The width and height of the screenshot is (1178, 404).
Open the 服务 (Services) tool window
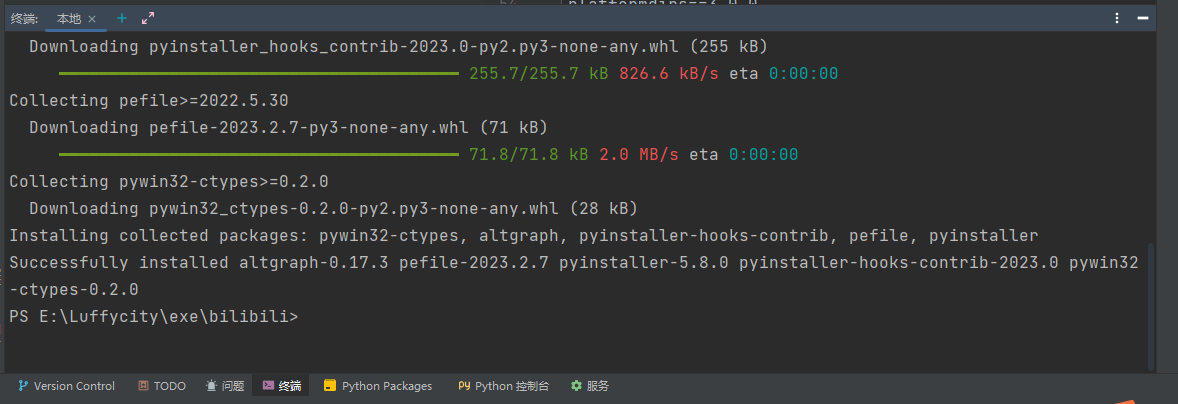[590, 386]
